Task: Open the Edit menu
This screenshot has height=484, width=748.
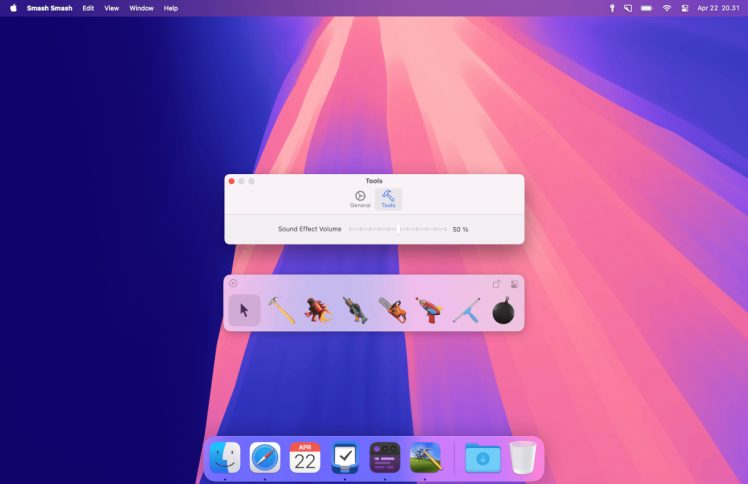Action: point(89,8)
